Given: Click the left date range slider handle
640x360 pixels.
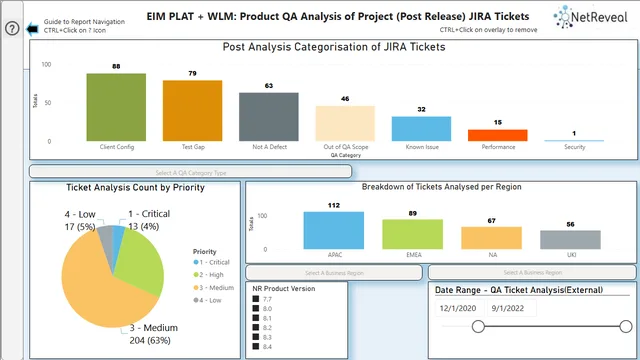Looking at the screenshot, I should point(478,327).
